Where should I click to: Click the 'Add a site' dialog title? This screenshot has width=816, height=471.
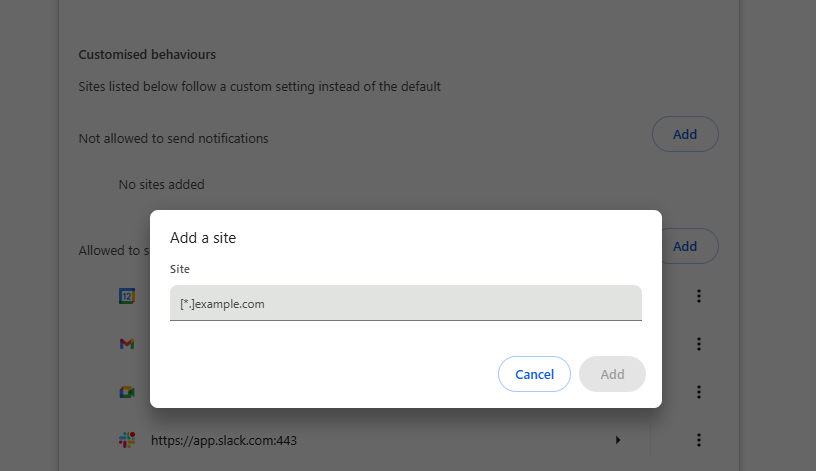tap(203, 238)
